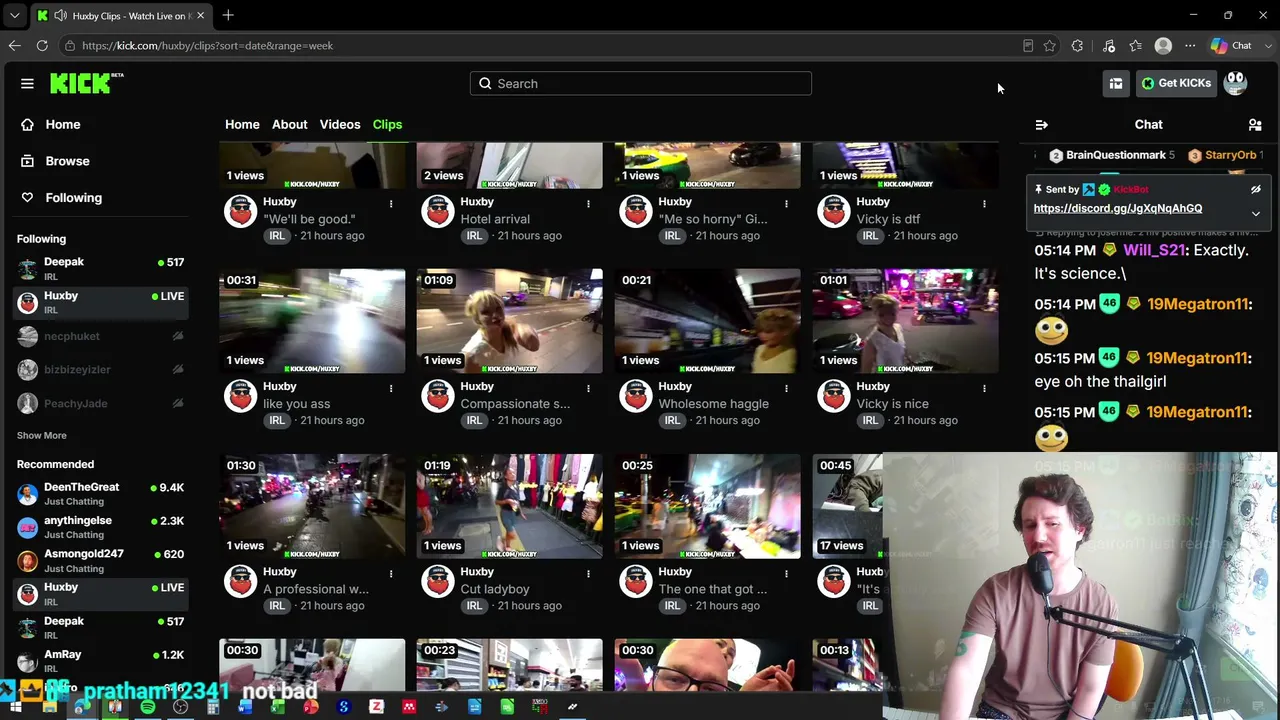
Task: Play the like you ass clip thumbnail
Action: (312, 321)
